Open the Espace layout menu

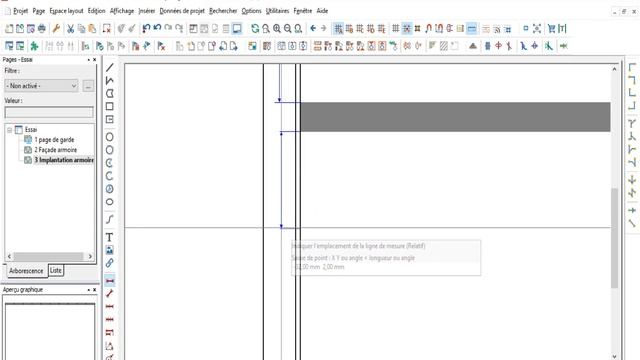[x=66, y=11]
